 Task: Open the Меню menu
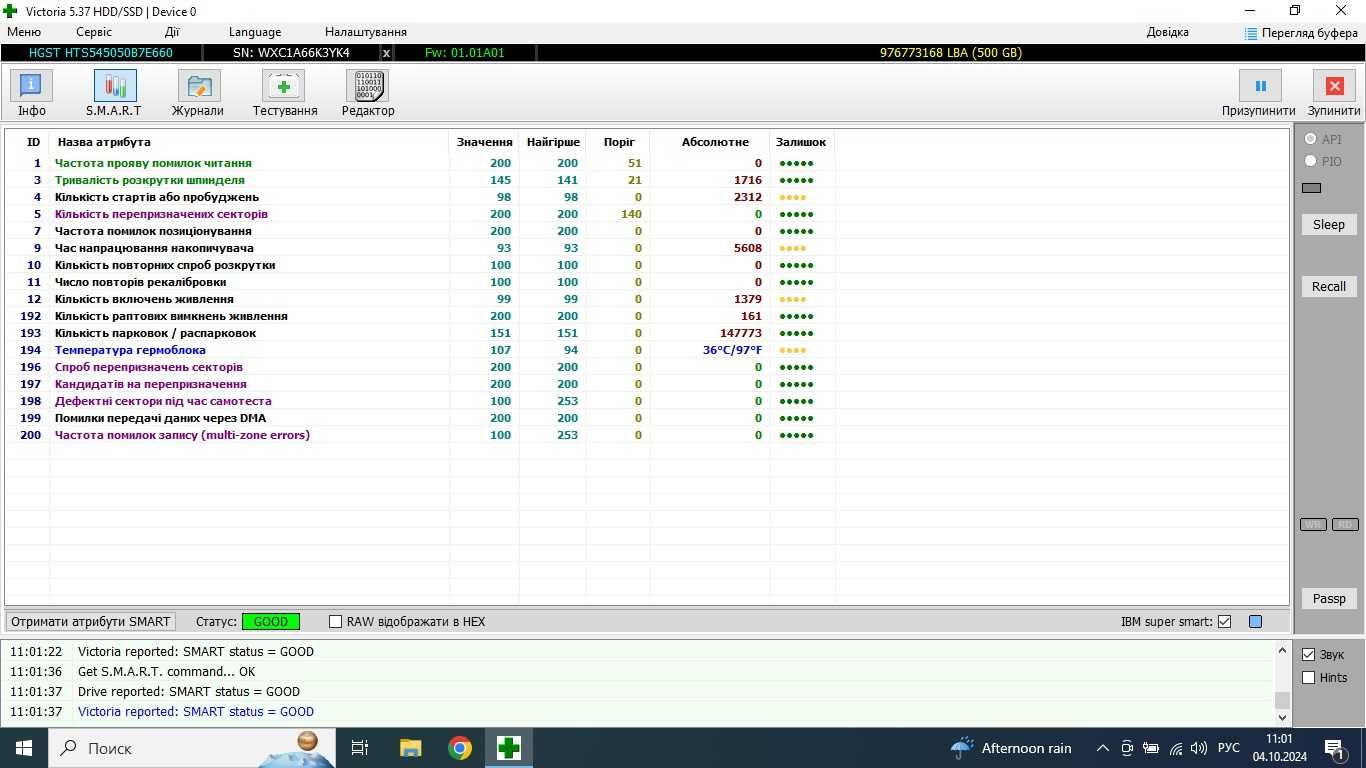(x=24, y=32)
